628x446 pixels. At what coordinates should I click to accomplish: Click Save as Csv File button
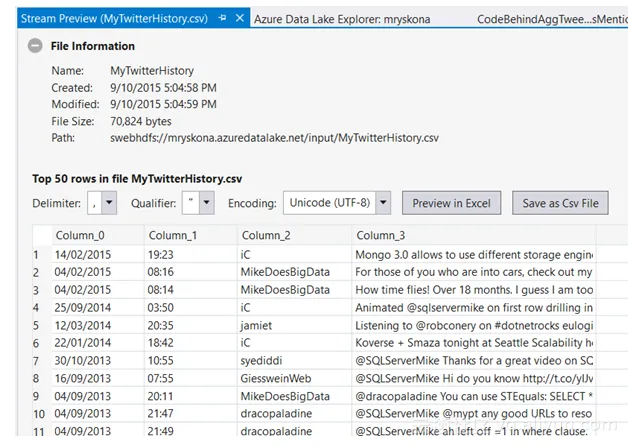[560, 203]
